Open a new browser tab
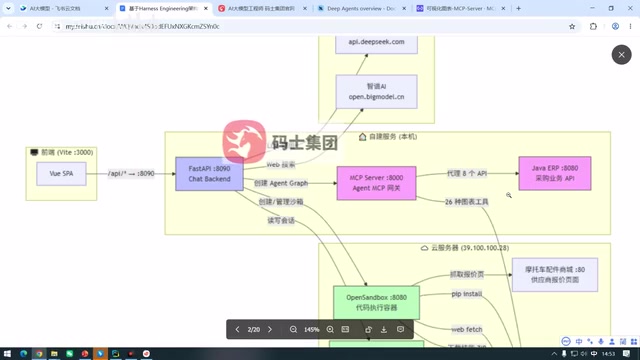Viewport: 640px width, 360px height. pos(518,8)
